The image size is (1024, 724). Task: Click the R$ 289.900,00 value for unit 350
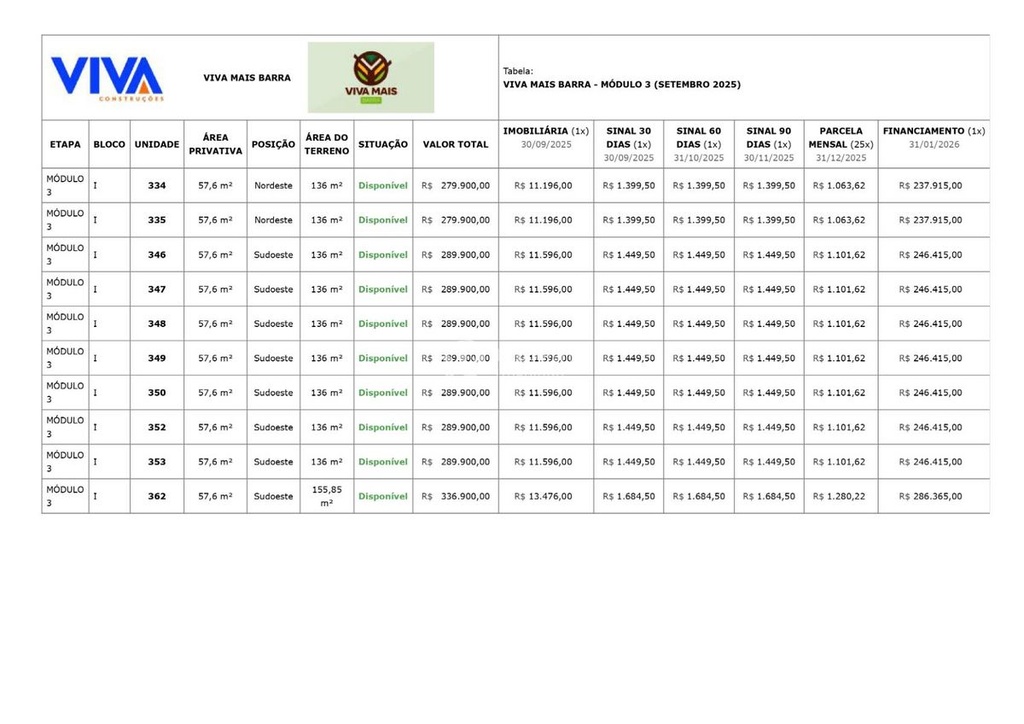(455, 393)
